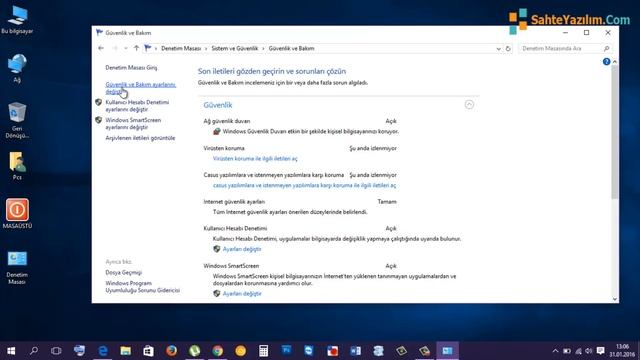Show hidden tray icons chevron
The height and width of the screenshot is (360, 640).
click(x=555, y=351)
